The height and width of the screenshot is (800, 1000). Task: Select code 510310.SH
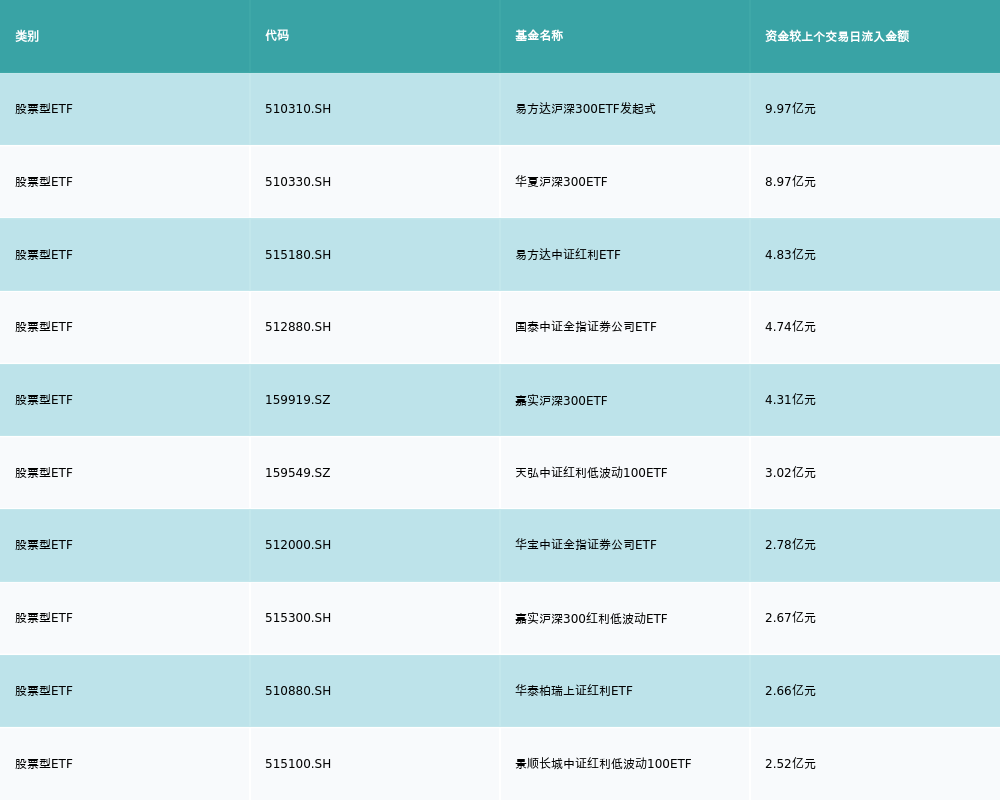[x=298, y=109]
